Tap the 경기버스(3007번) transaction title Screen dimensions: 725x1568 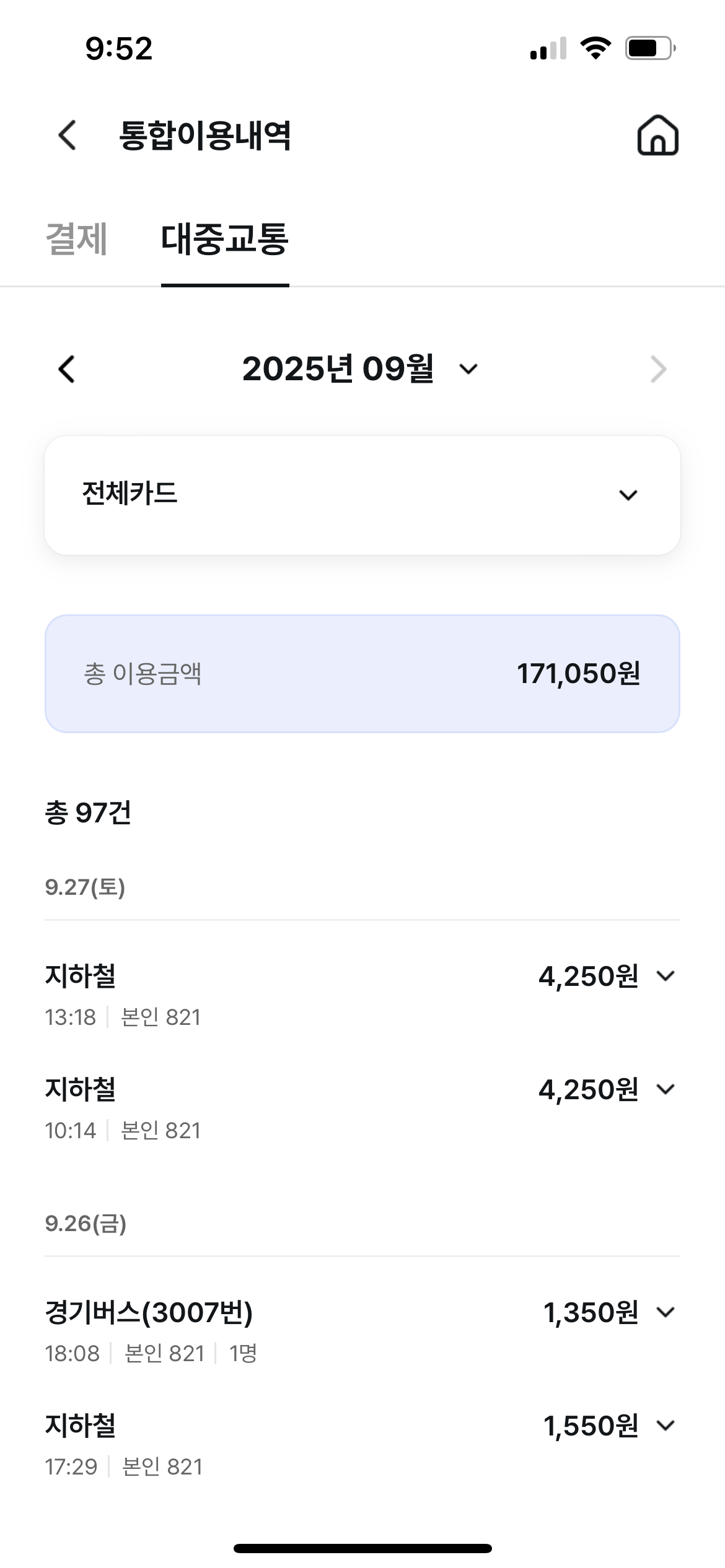point(149,1312)
